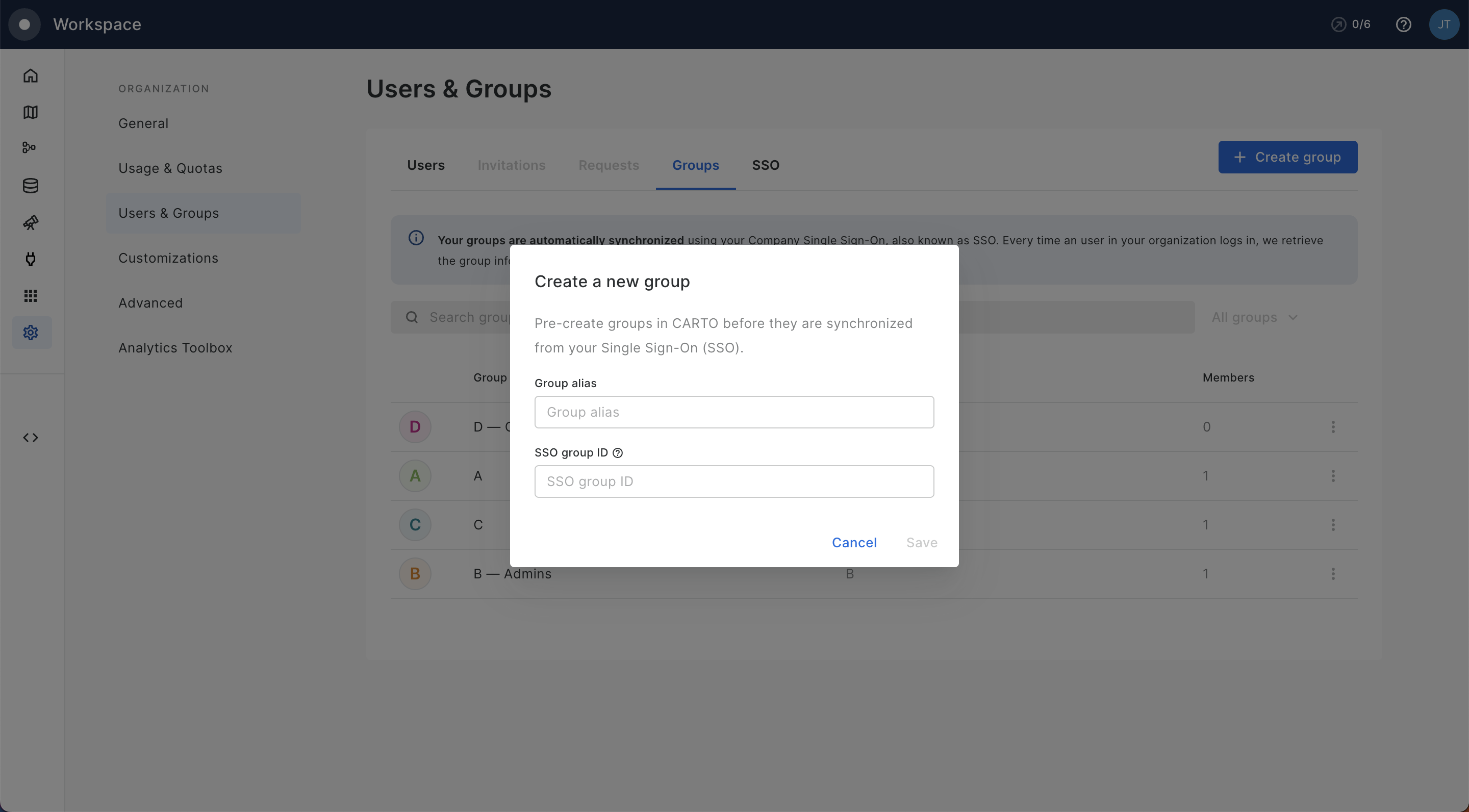This screenshot has width=1469, height=812.
Task: Switch to the SSO tab
Action: (x=765, y=165)
